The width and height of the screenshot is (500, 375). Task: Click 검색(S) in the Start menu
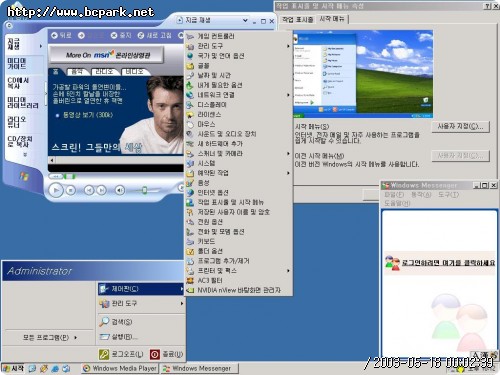pos(141,322)
